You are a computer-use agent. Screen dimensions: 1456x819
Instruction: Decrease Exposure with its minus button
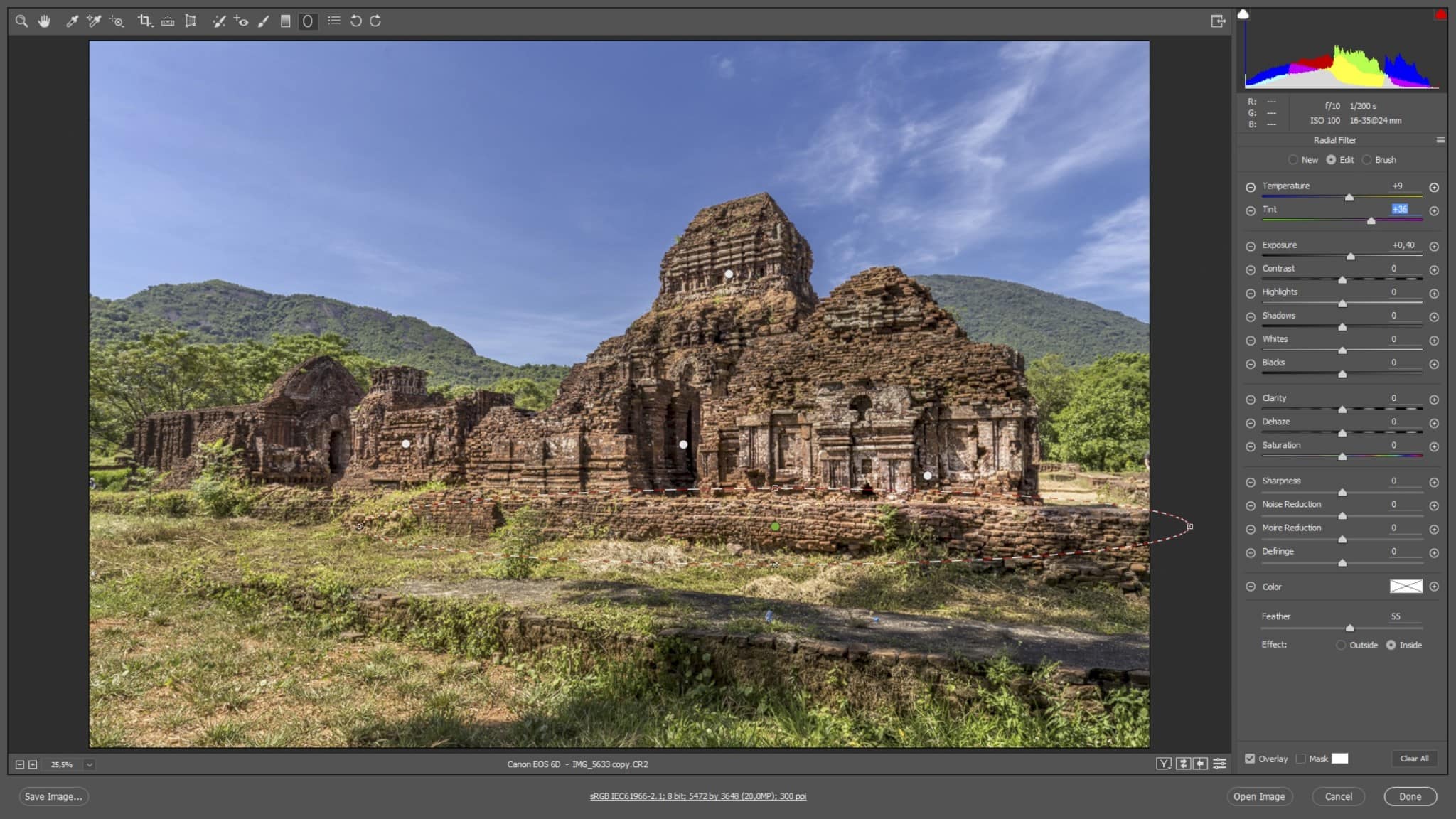(x=1251, y=247)
